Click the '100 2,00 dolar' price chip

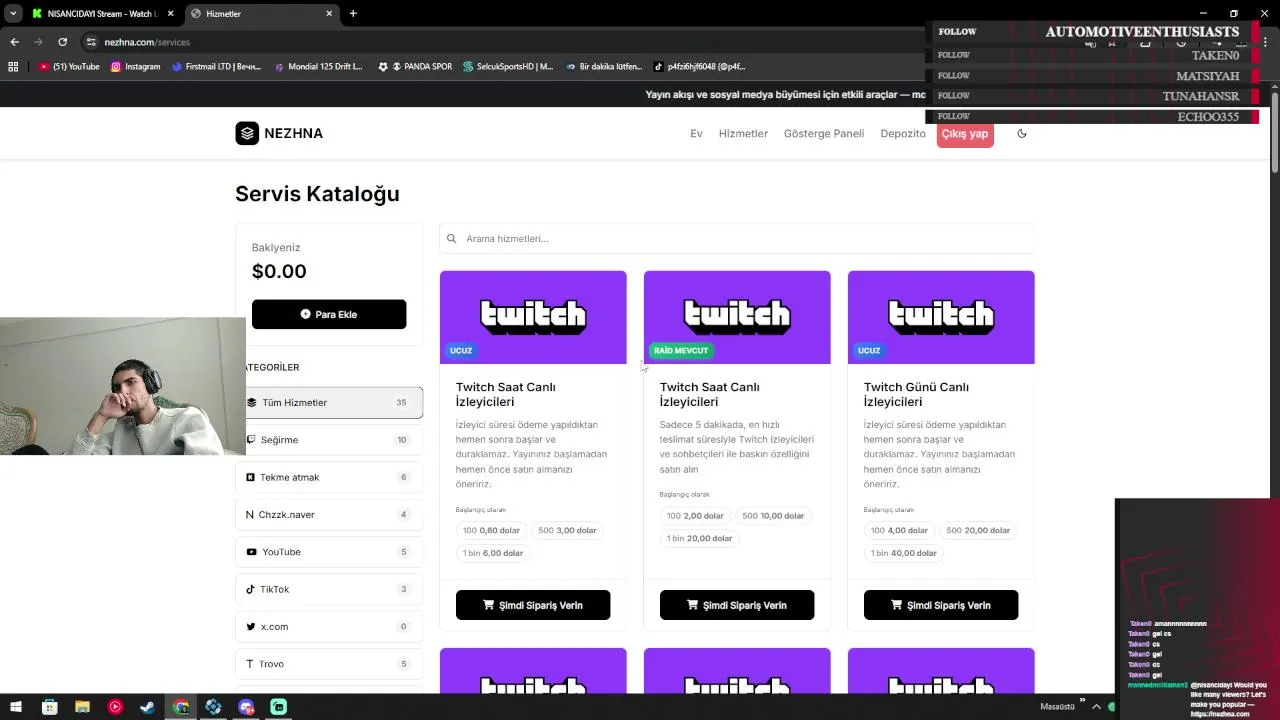[695, 516]
